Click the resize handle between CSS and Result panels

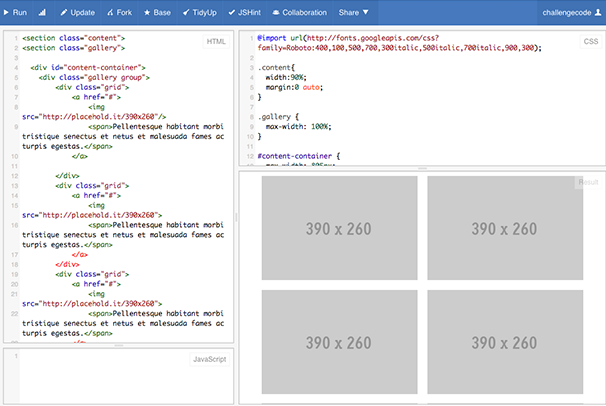[422, 168]
